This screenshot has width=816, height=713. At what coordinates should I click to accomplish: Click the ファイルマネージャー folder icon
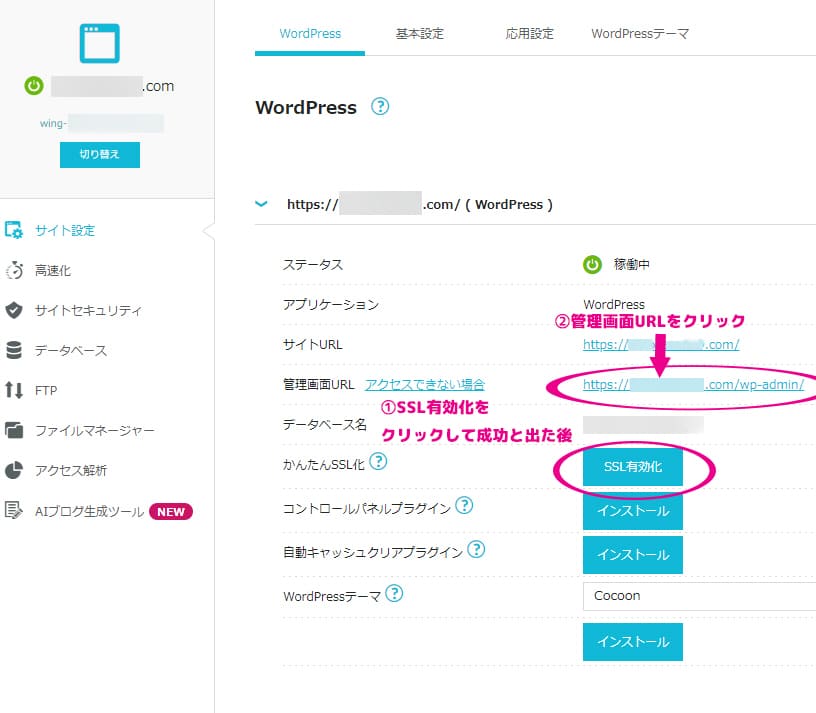coord(14,430)
